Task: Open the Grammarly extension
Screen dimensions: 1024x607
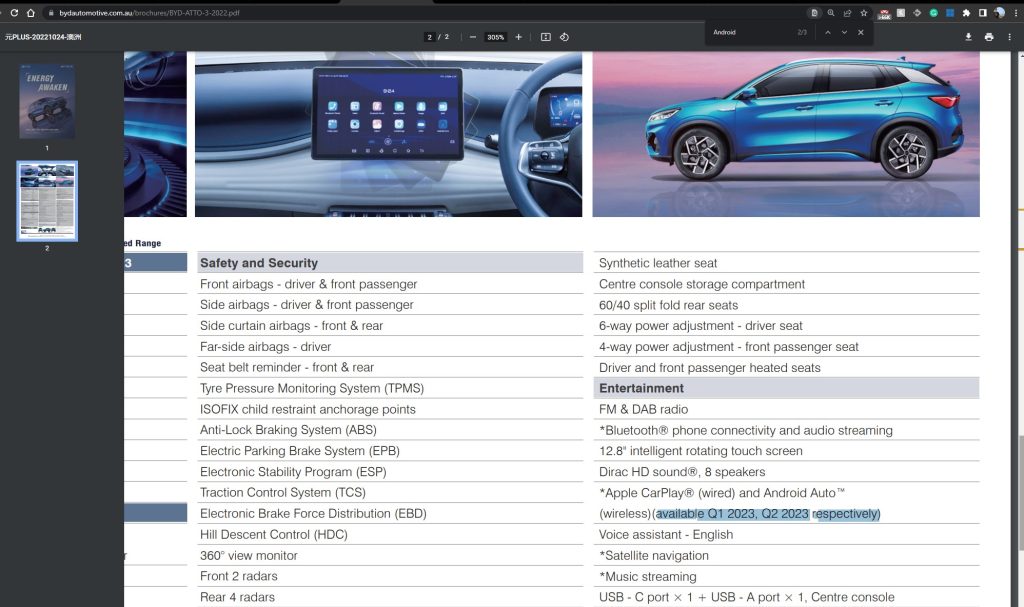Action: point(933,13)
